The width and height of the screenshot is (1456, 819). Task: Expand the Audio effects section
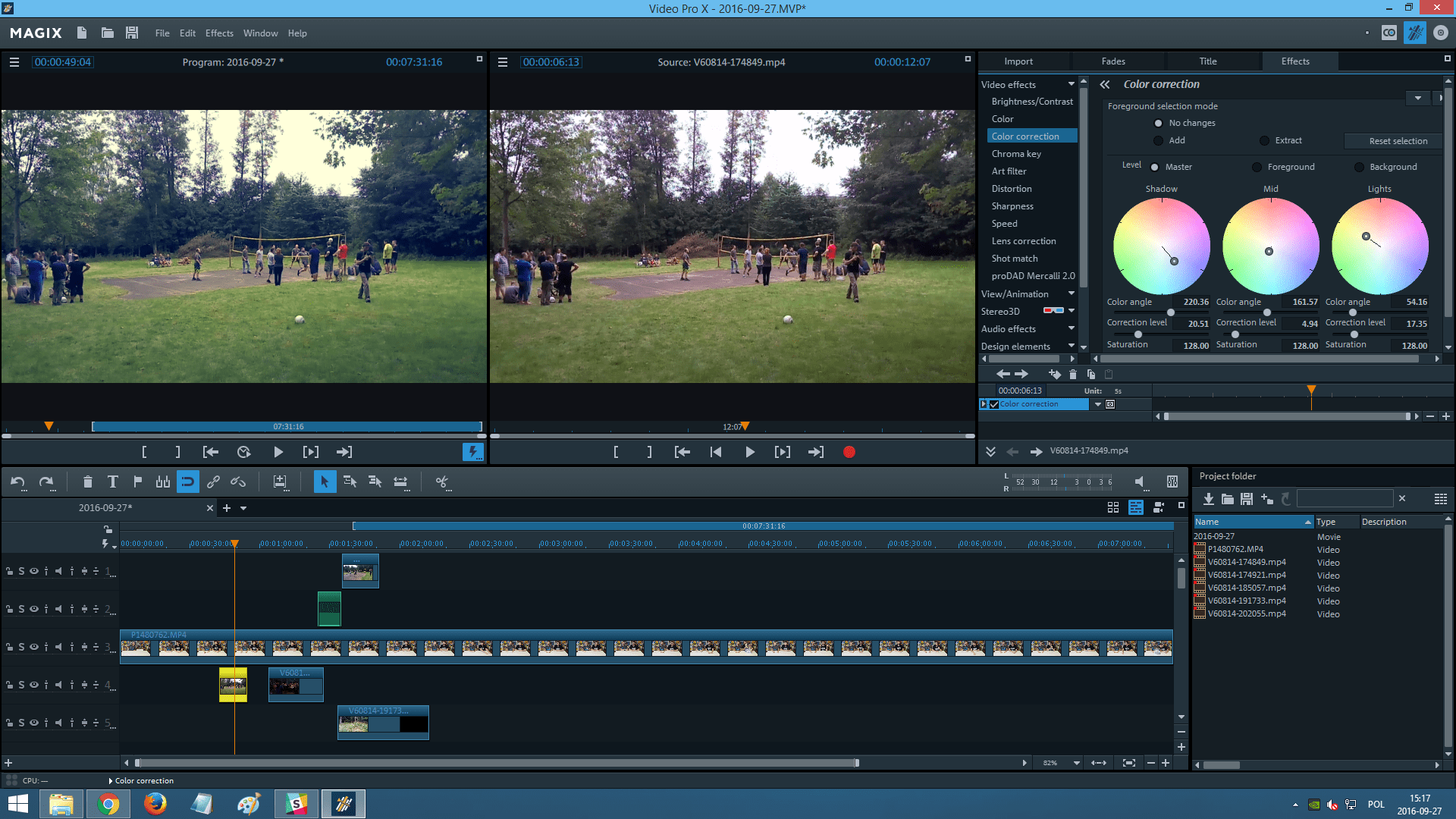pyautogui.click(x=1070, y=329)
